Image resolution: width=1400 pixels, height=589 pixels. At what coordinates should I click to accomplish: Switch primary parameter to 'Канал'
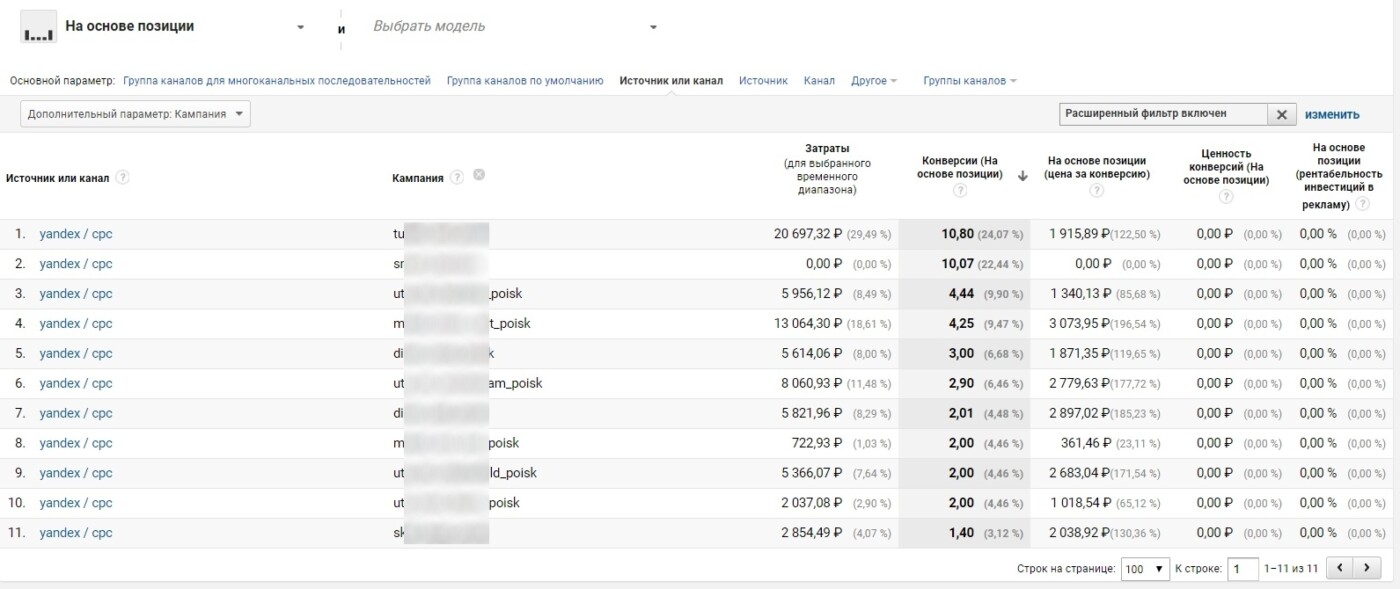click(x=819, y=81)
